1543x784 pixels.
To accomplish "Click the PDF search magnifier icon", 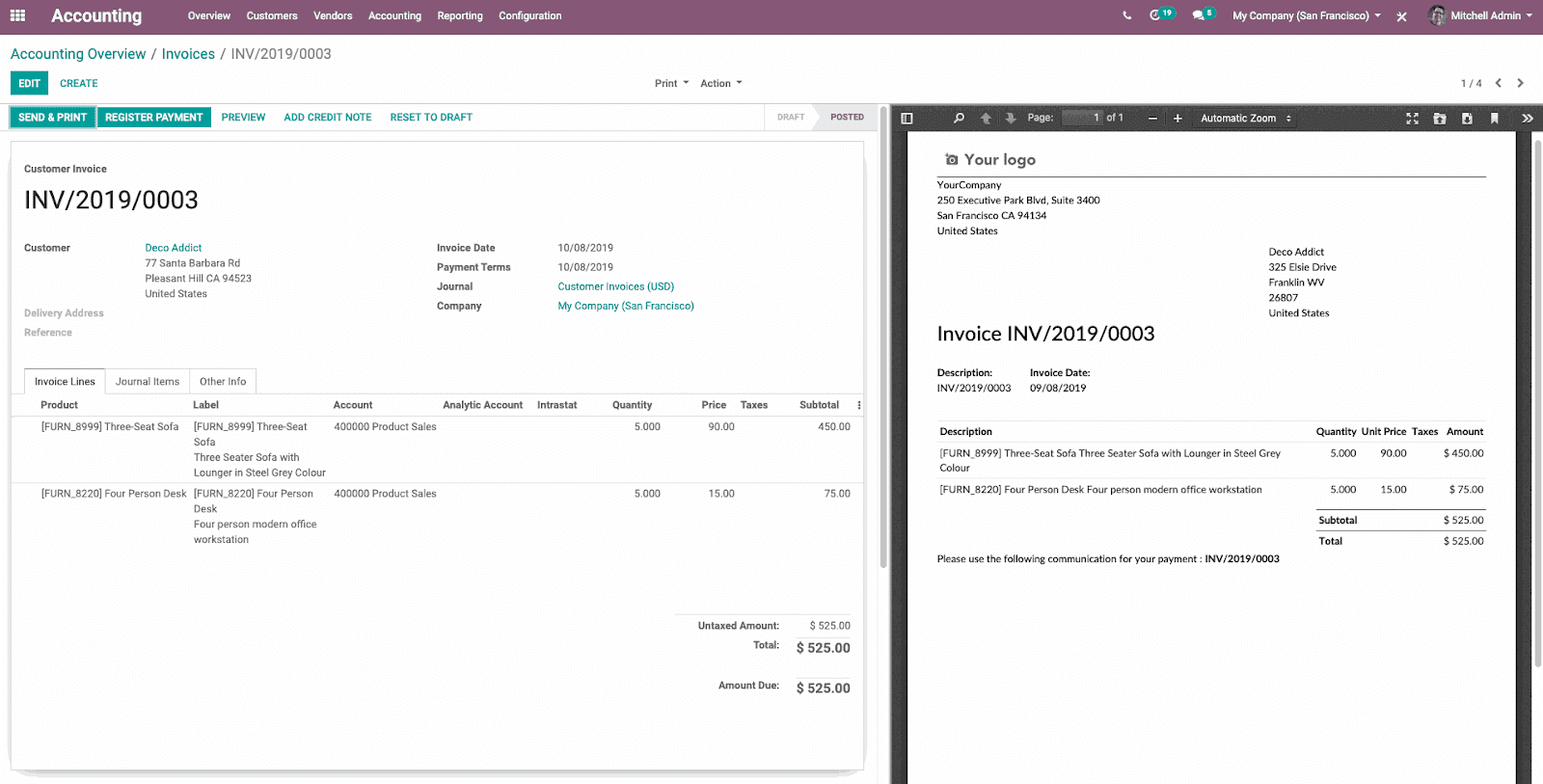I will pos(959,119).
